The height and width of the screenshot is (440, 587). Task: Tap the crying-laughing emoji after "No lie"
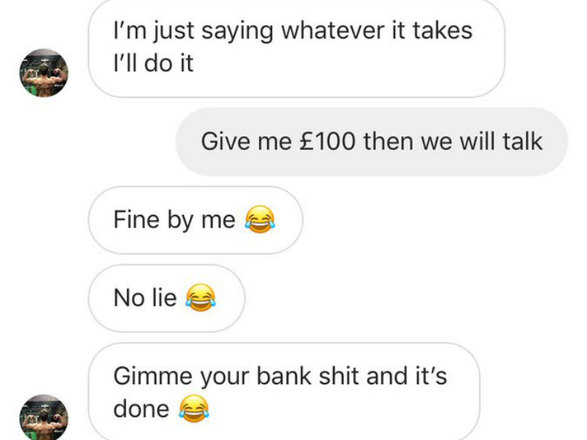point(201,298)
